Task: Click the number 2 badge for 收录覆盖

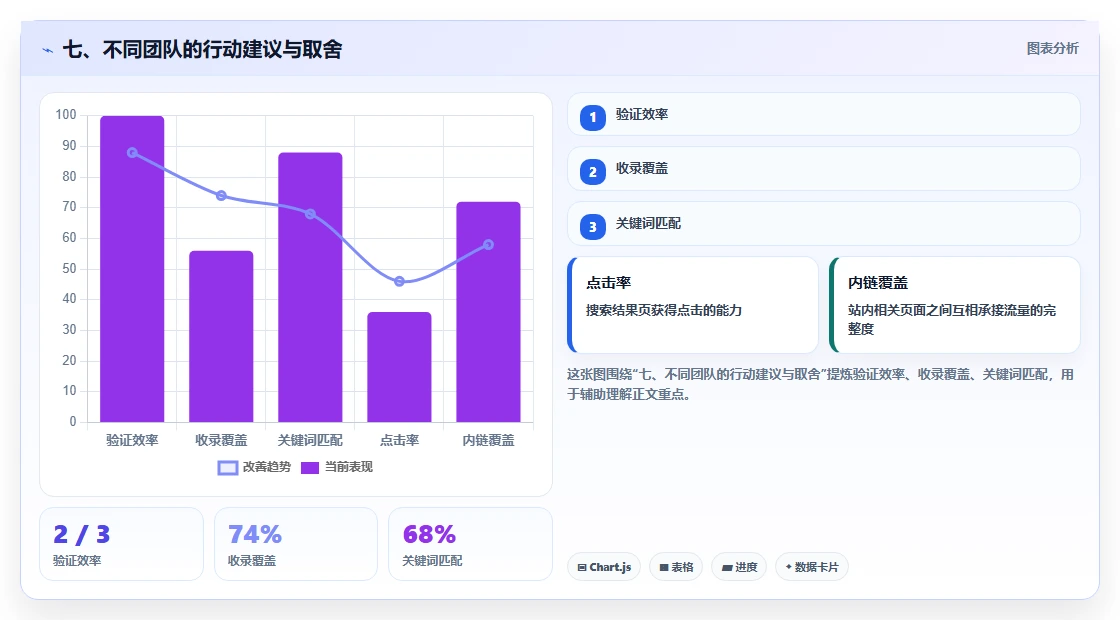Action: pyautogui.click(x=592, y=172)
